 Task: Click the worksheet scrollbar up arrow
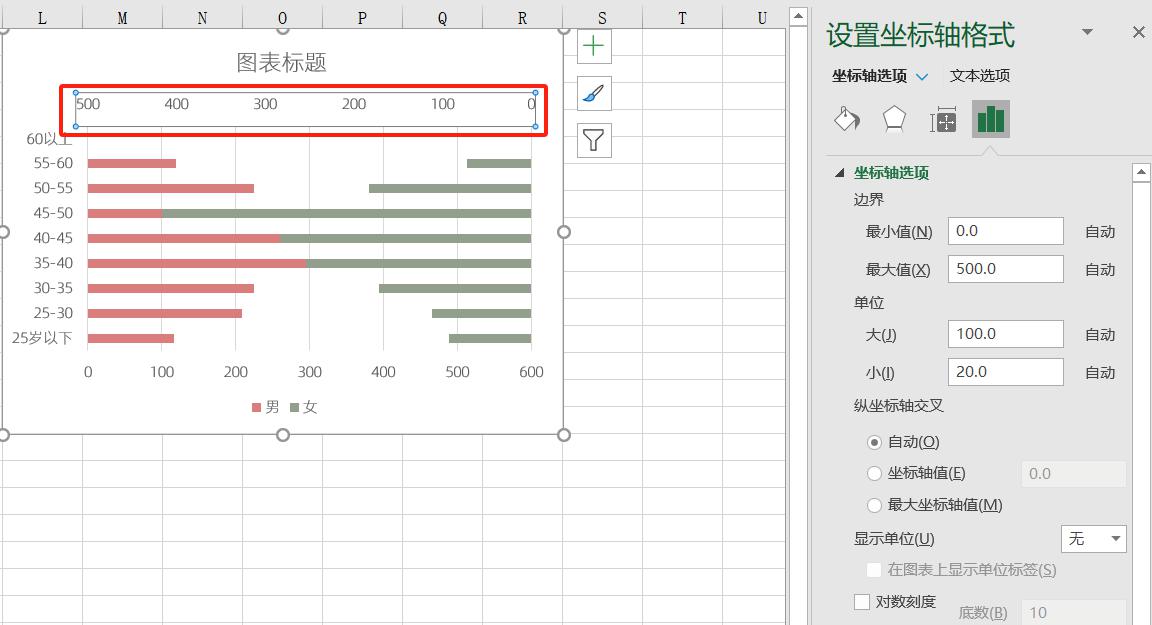[x=798, y=15]
